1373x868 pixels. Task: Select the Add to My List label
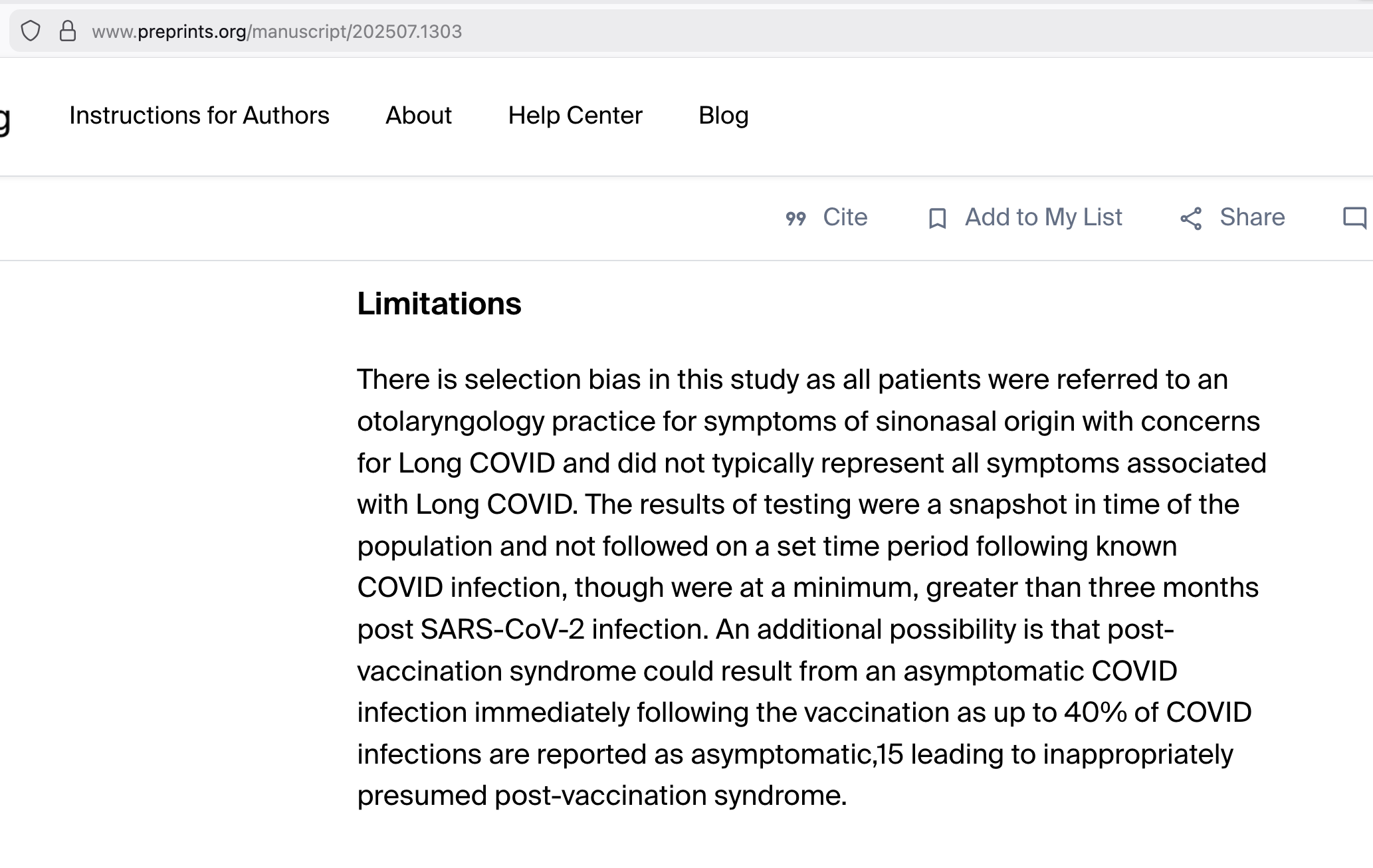coord(1043,217)
